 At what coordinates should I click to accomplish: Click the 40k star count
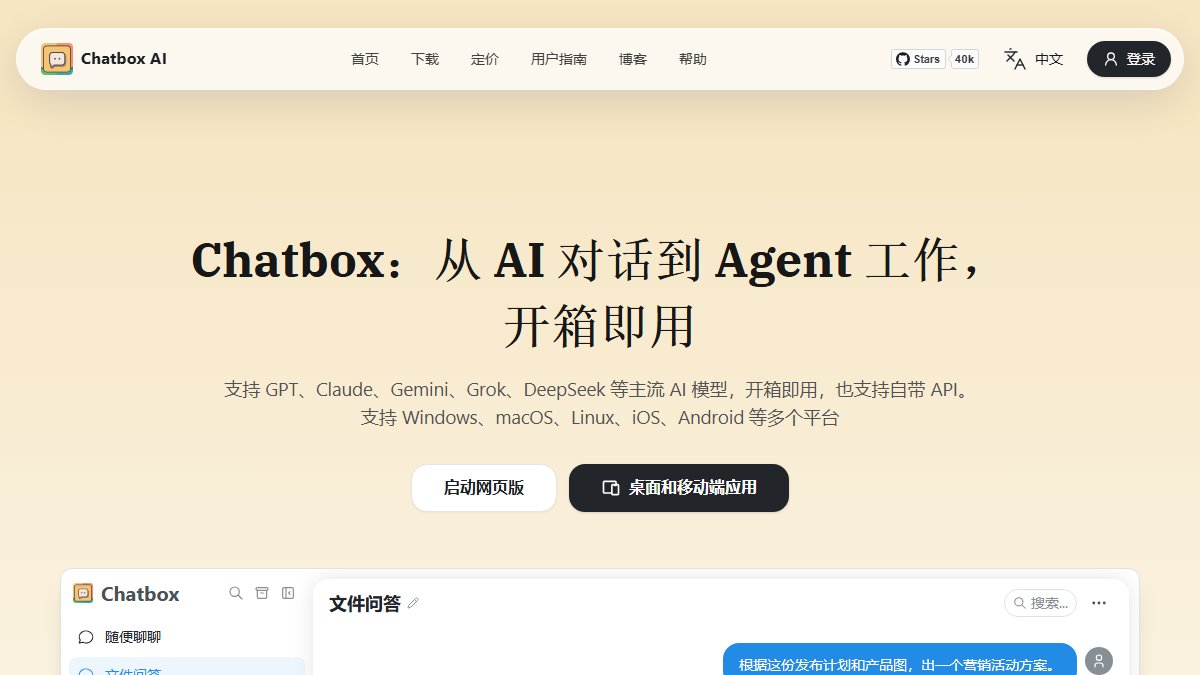[964, 59]
